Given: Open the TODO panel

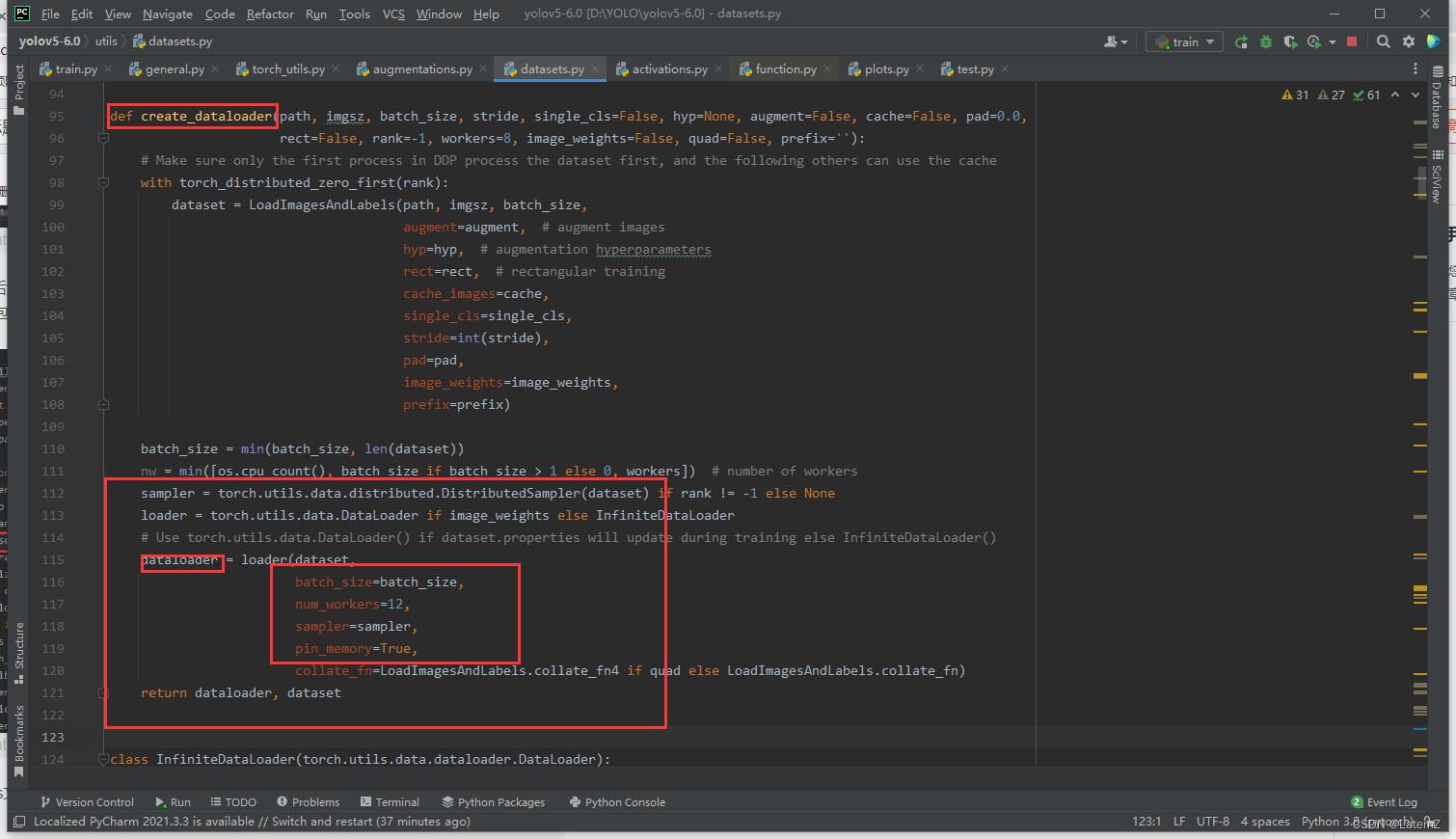Looking at the screenshot, I should [x=233, y=802].
